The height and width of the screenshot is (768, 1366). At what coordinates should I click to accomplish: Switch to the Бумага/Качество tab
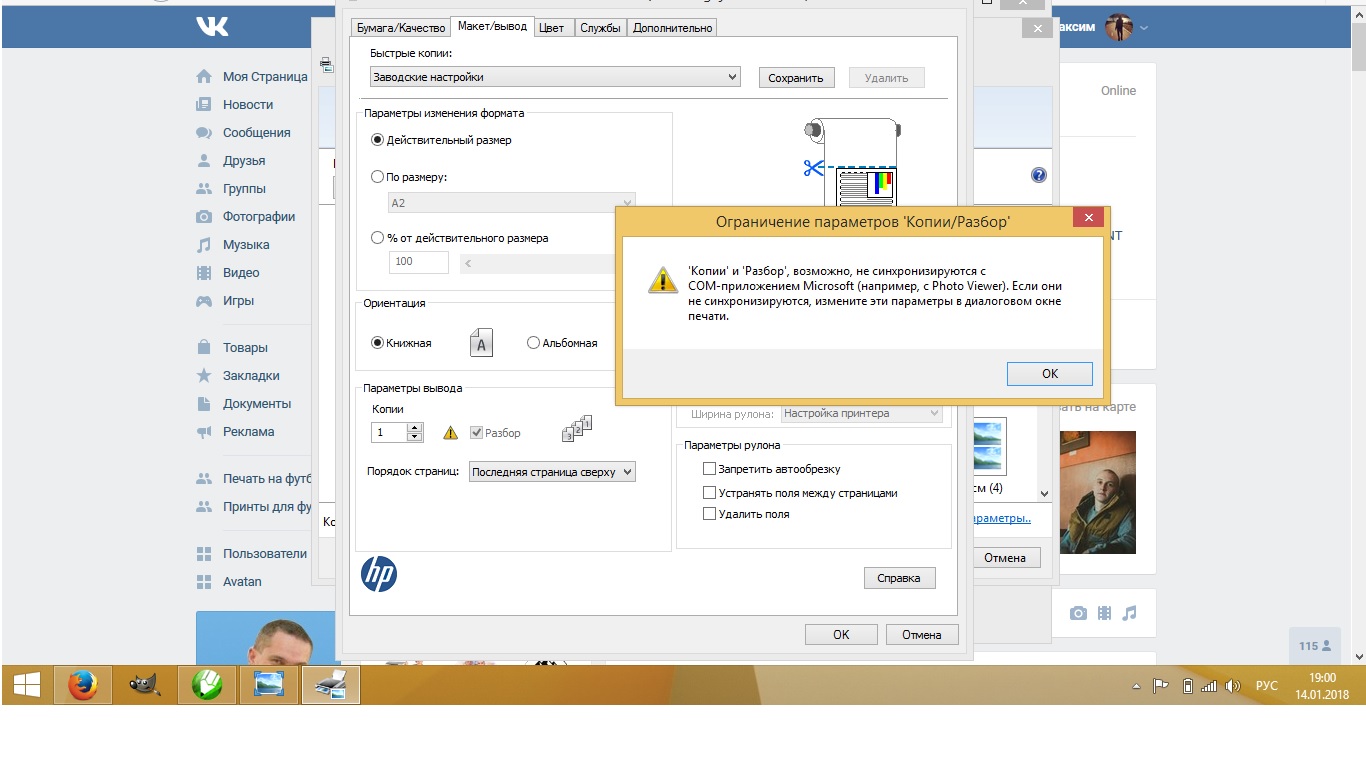(401, 28)
